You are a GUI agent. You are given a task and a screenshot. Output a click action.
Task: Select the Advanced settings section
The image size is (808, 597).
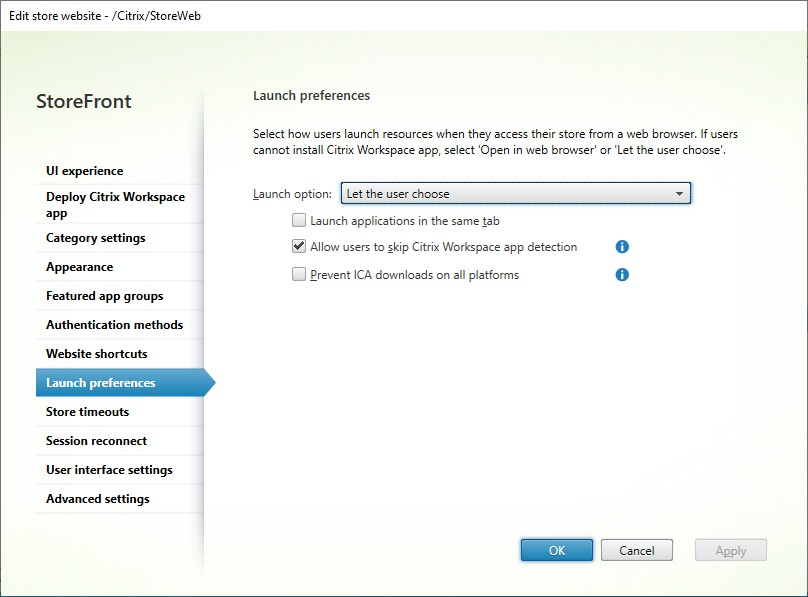pyautogui.click(x=97, y=498)
